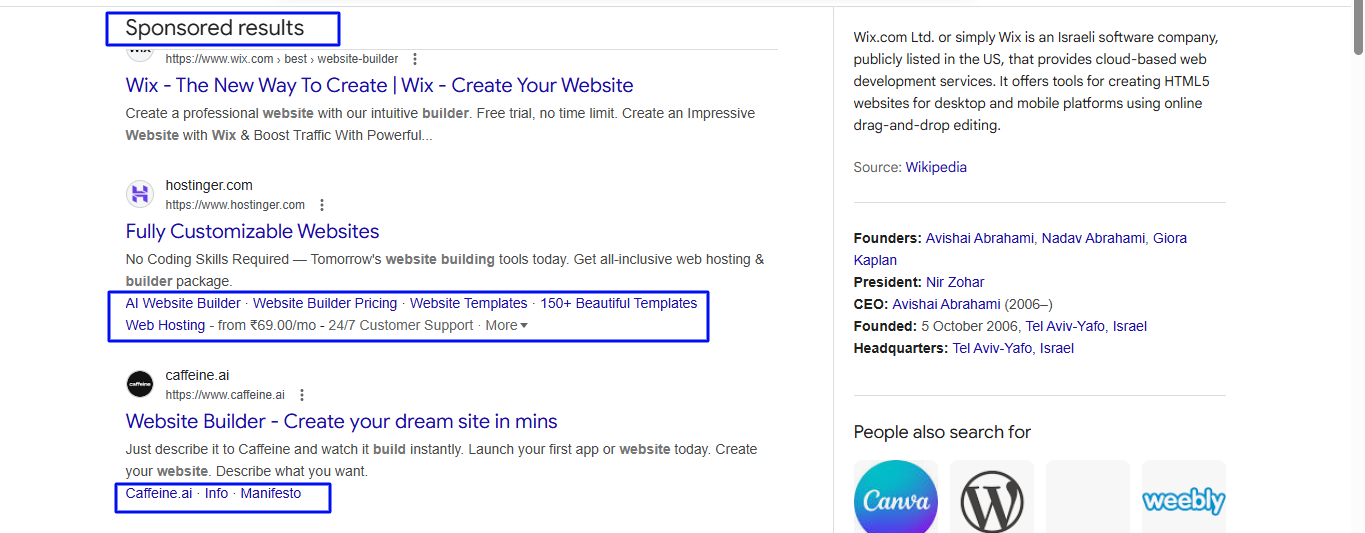The image size is (1365, 533).
Task: Open the WordPress logo in People also search for
Action: [x=992, y=497]
